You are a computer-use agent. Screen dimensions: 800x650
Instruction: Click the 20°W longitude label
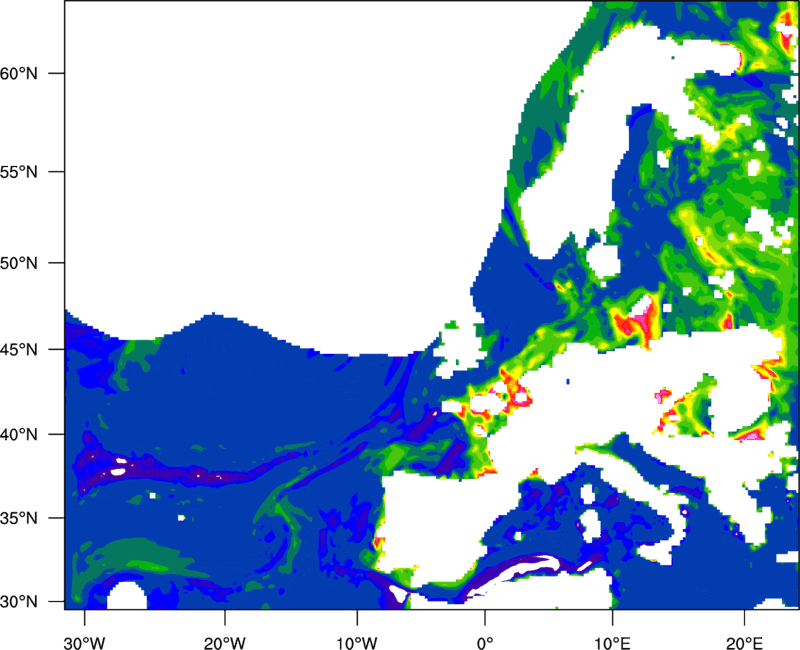tap(225, 643)
